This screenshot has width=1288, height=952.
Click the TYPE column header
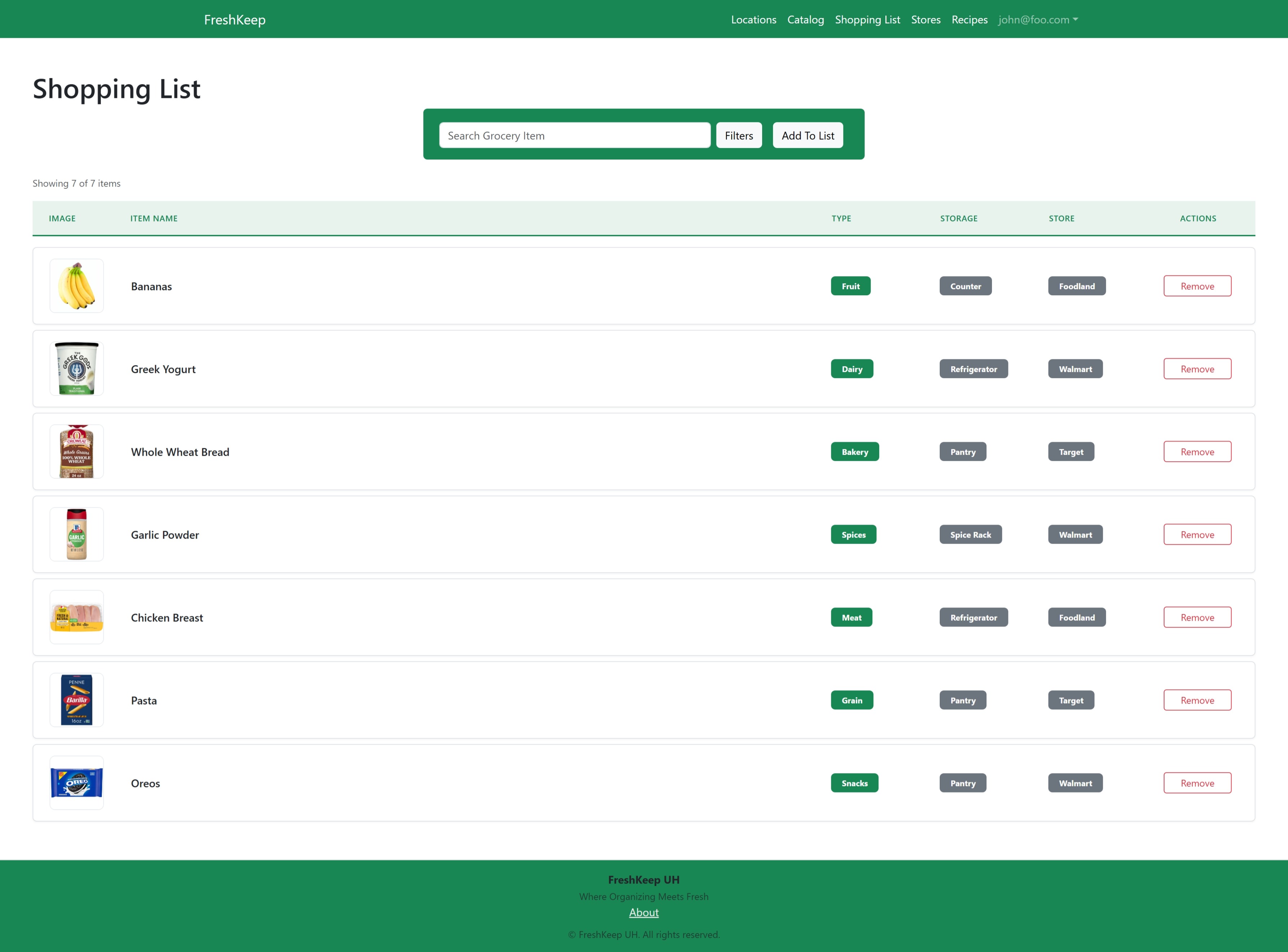point(841,219)
